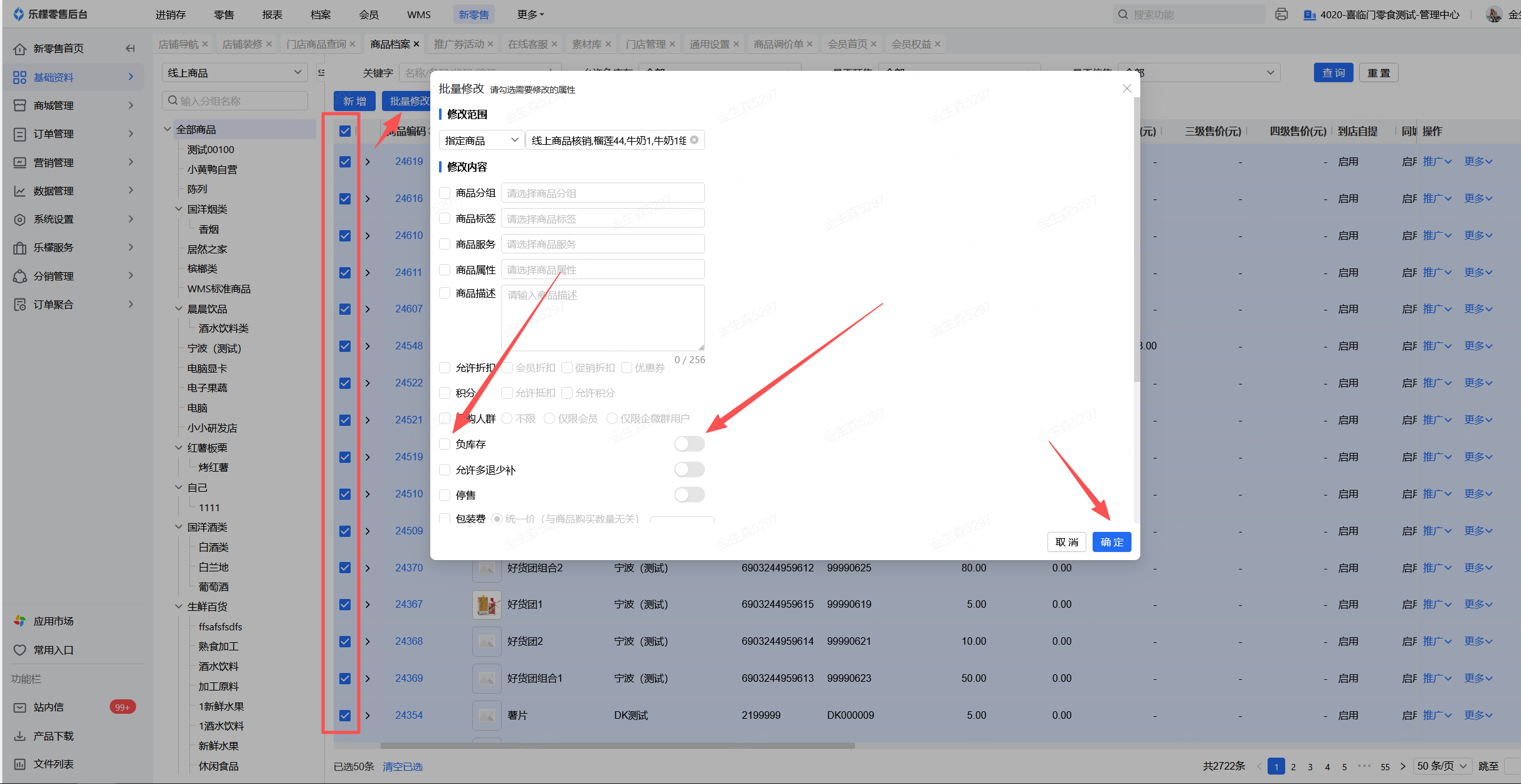Open the 指定商品 scope dropdown
Image resolution: width=1521 pixels, height=784 pixels.
pos(481,140)
